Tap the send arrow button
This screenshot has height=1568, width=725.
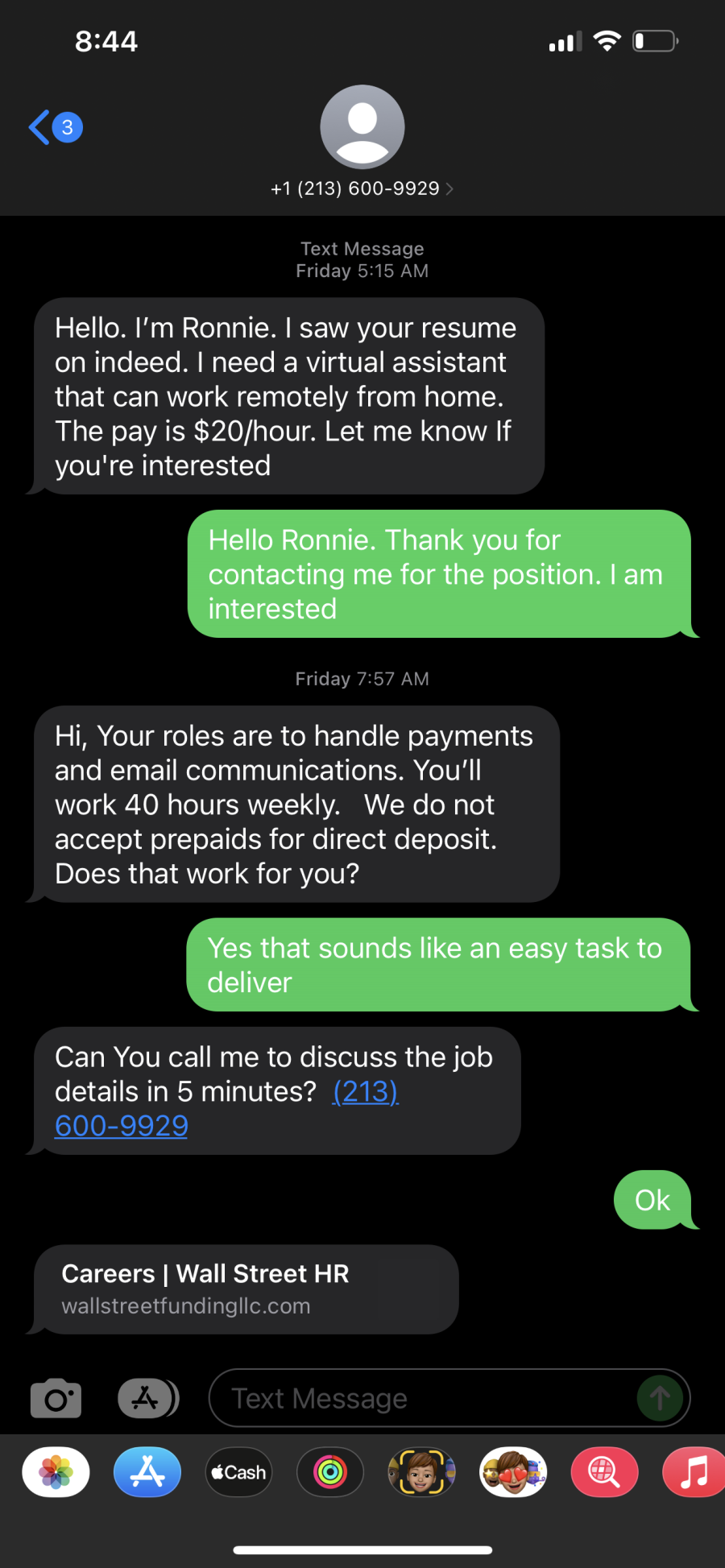(660, 1398)
